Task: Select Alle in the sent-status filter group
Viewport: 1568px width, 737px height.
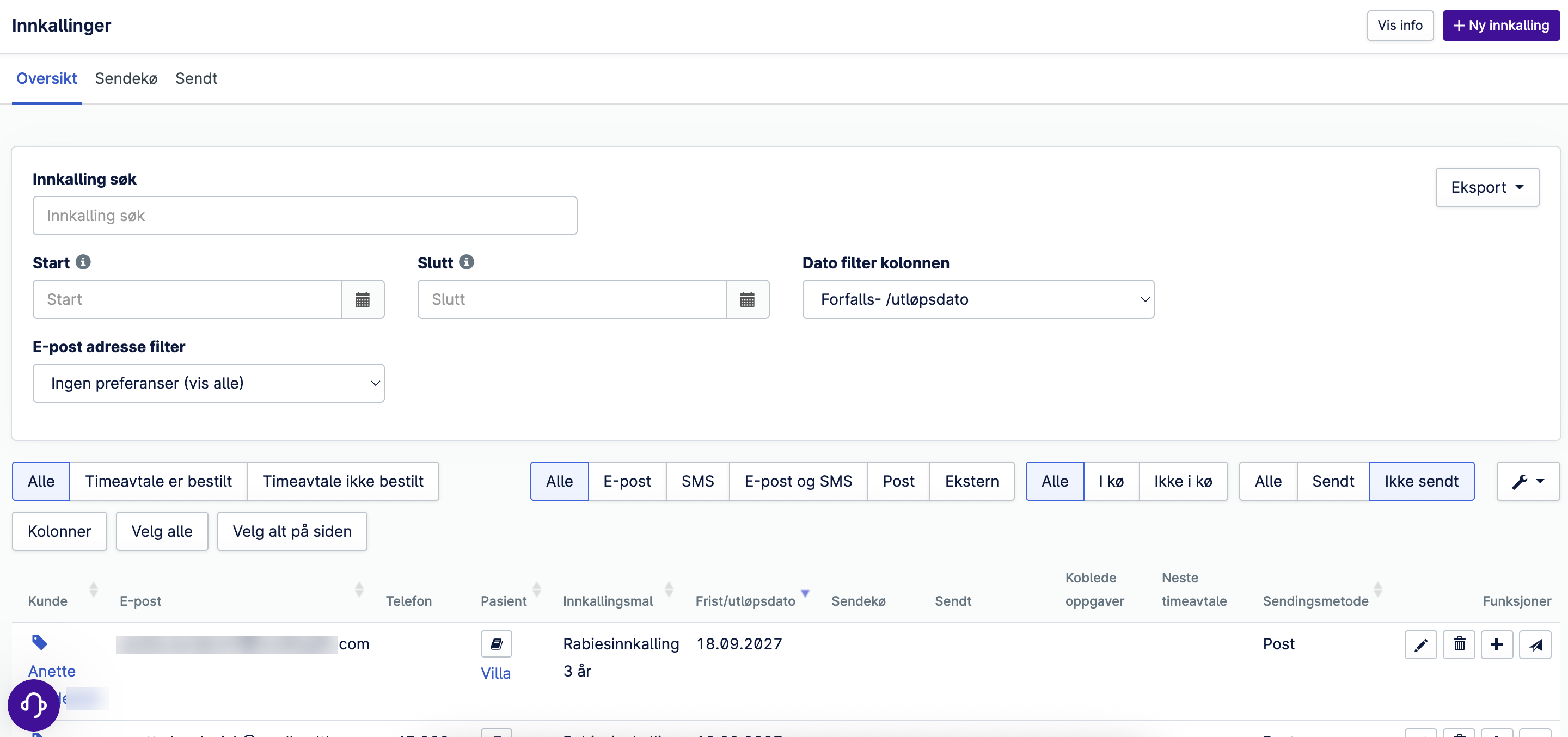Action: tap(1269, 481)
